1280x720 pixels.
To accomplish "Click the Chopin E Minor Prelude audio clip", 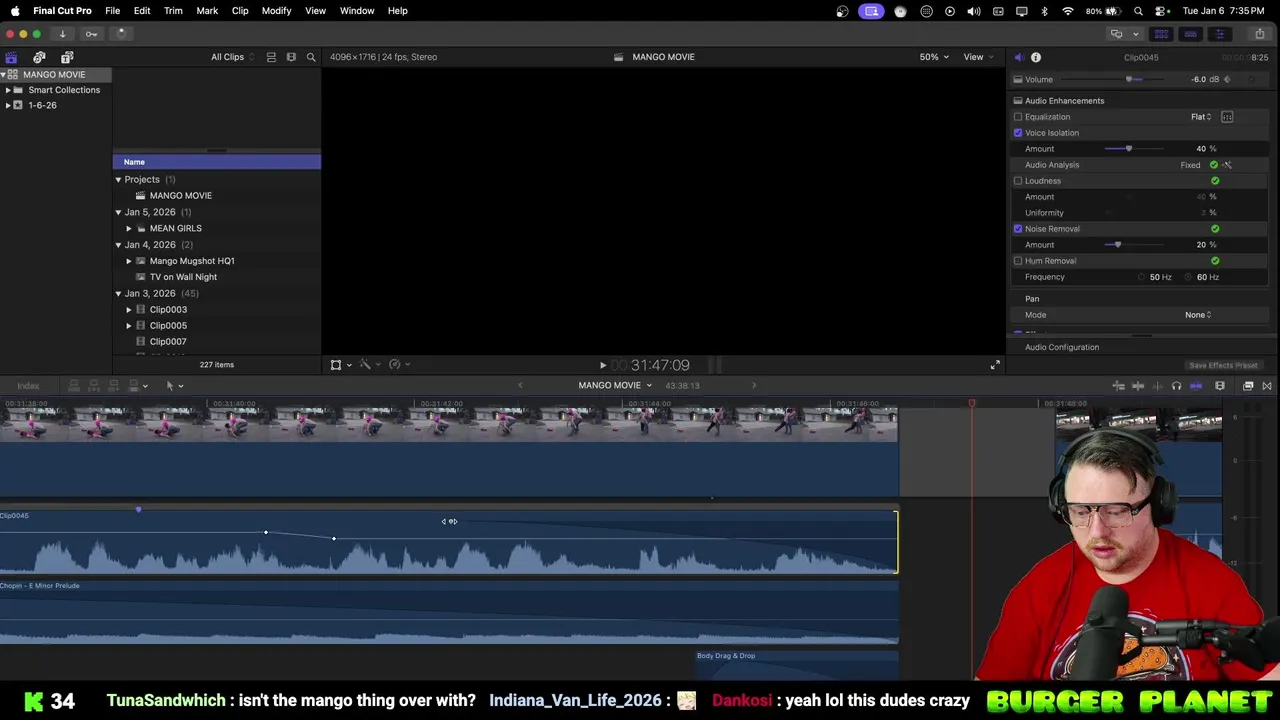I will pos(449,612).
